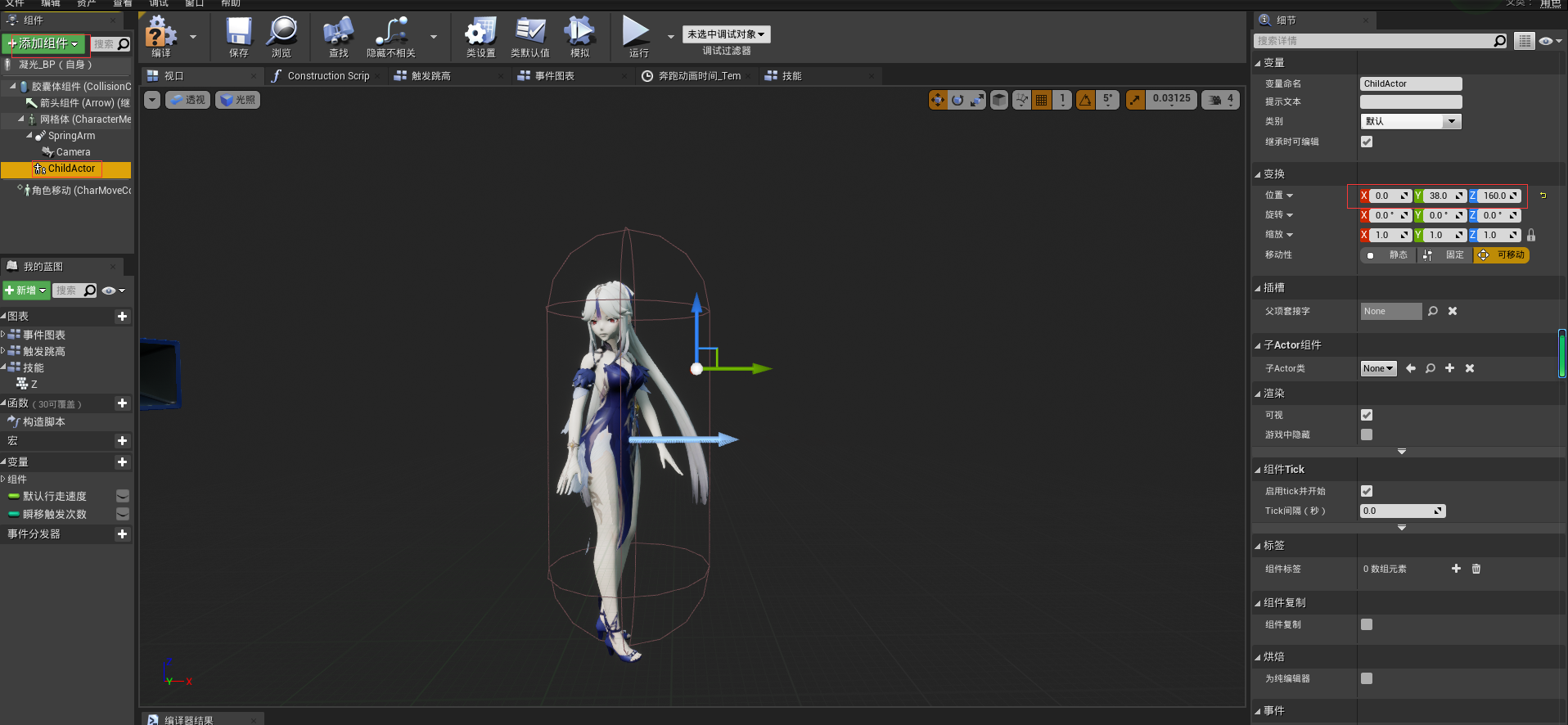Set mobility to 可移动 (Movable)
This screenshot has width=1568, height=725.
[1501, 255]
